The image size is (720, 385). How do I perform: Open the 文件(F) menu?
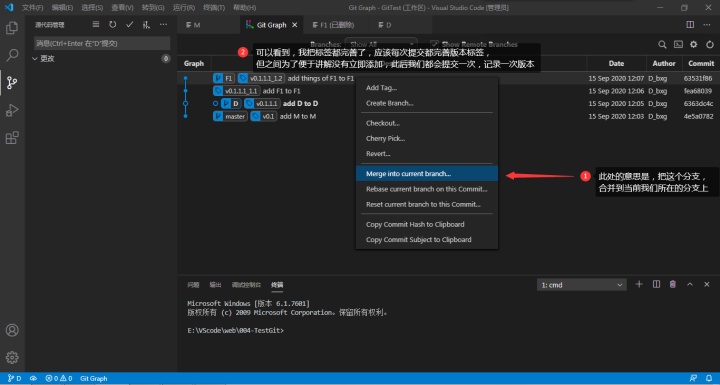pos(32,8)
